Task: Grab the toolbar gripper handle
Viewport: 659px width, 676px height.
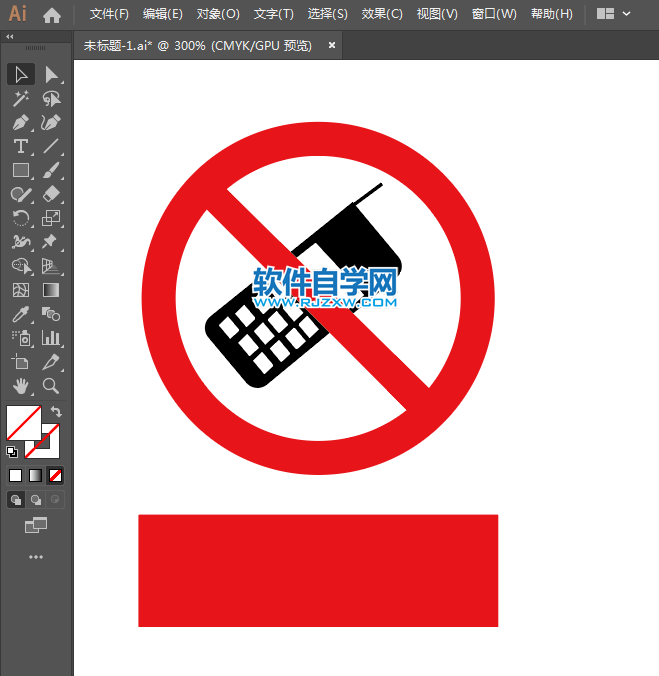Action: pyautogui.click(x=35, y=48)
